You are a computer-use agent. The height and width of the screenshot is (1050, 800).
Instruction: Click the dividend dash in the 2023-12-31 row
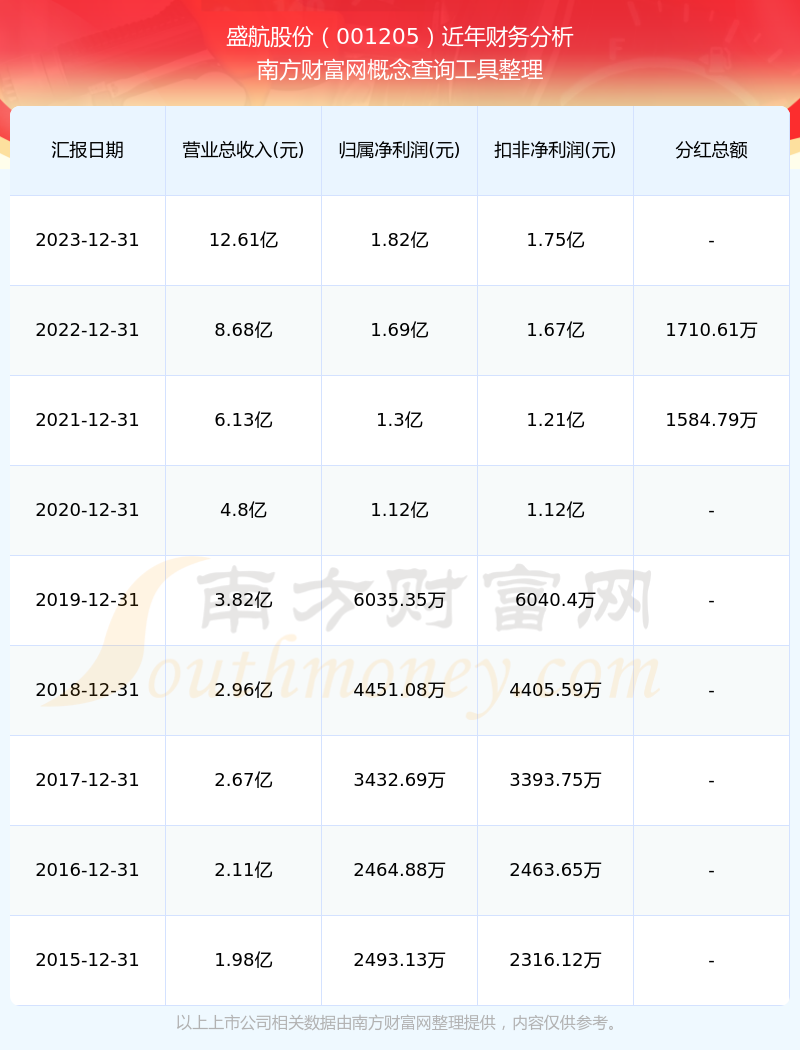712,240
